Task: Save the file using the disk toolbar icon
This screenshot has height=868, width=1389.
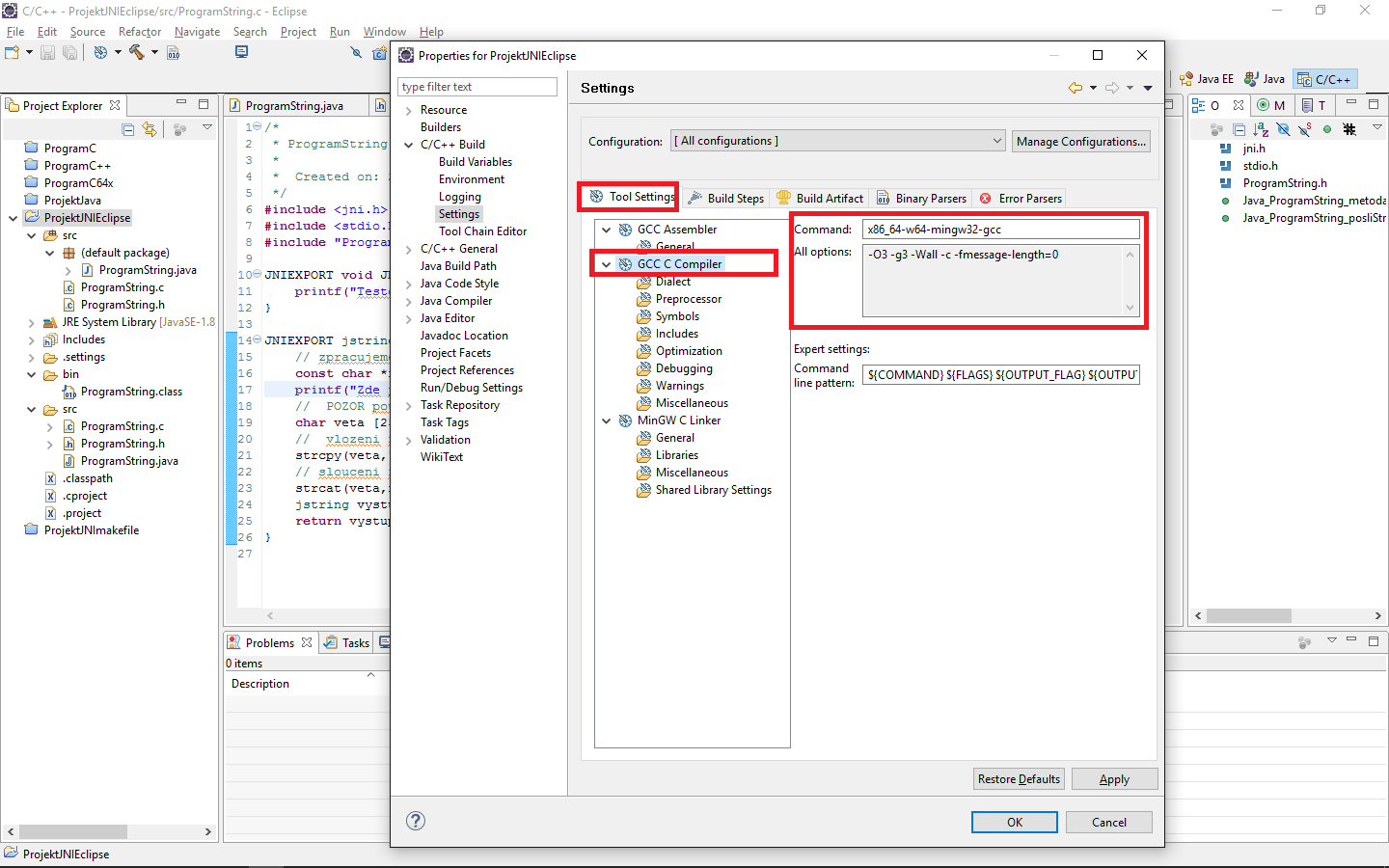Action: click(x=47, y=52)
